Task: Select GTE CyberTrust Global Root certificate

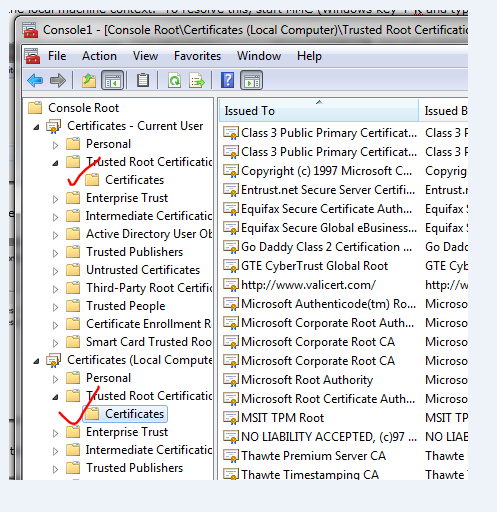Action: pyautogui.click(x=315, y=266)
